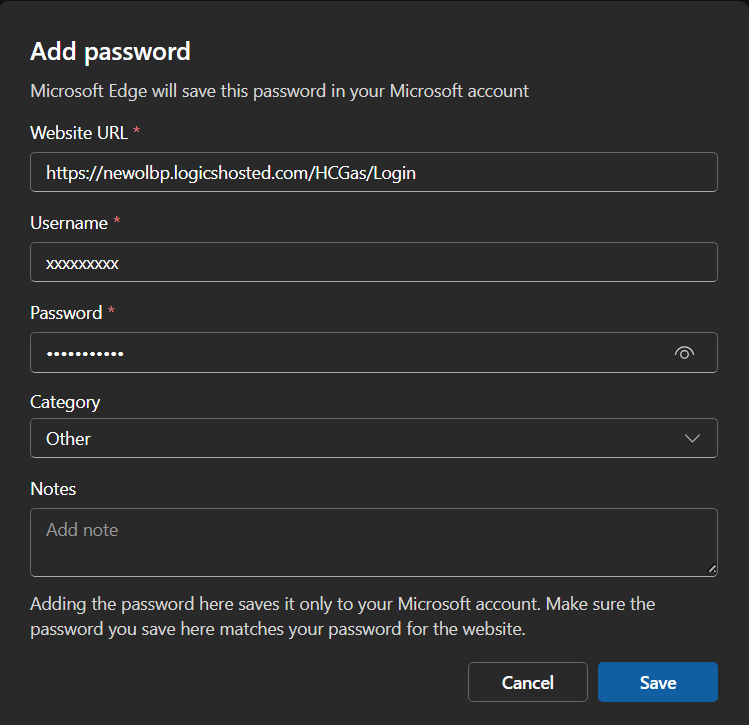This screenshot has width=749, height=725.
Task: Focus the Username text field
Action: pyautogui.click(x=373, y=262)
